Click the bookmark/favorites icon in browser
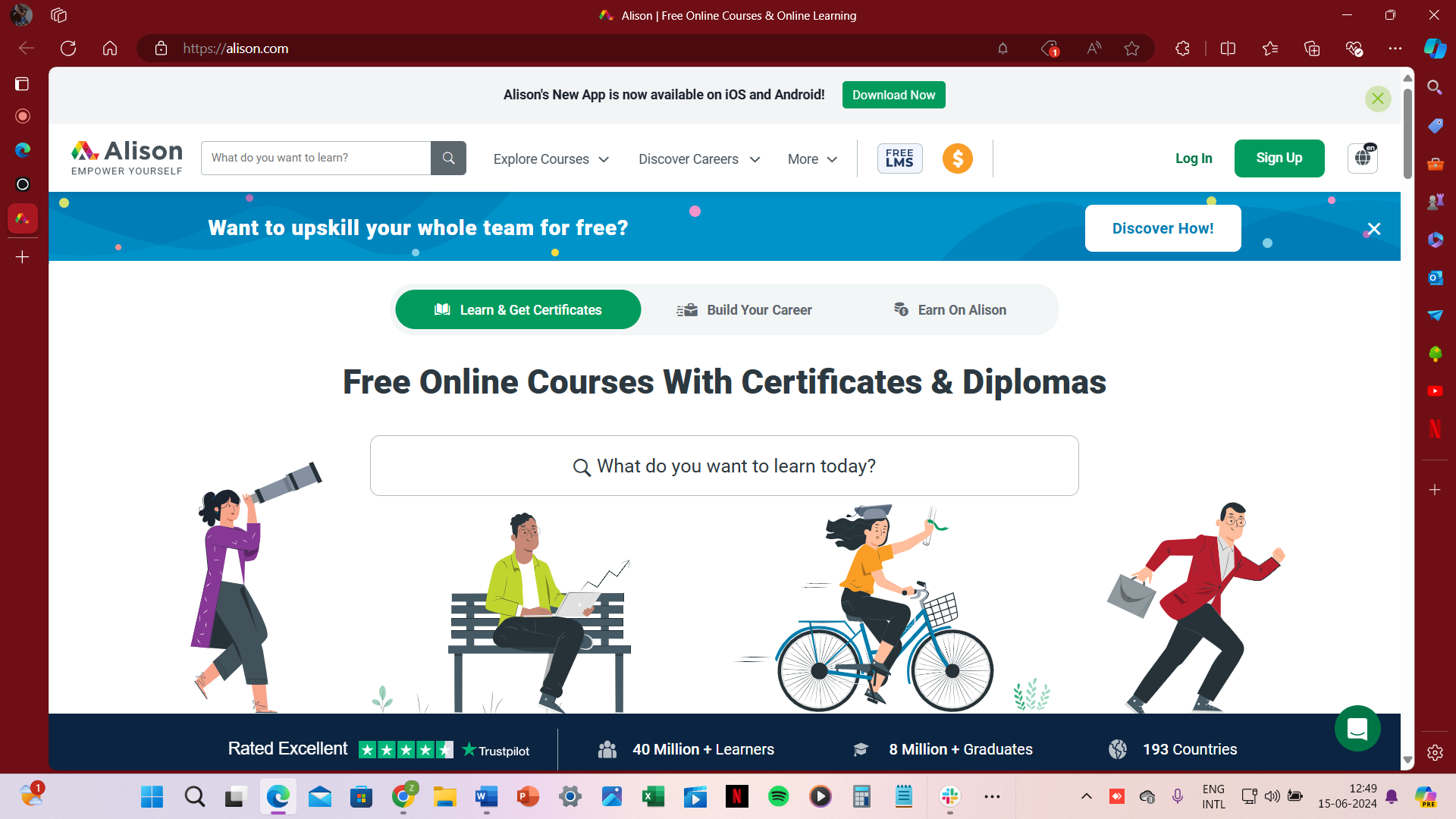The width and height of the screenshot is (1456, 819). click(x=1132, y=48)
